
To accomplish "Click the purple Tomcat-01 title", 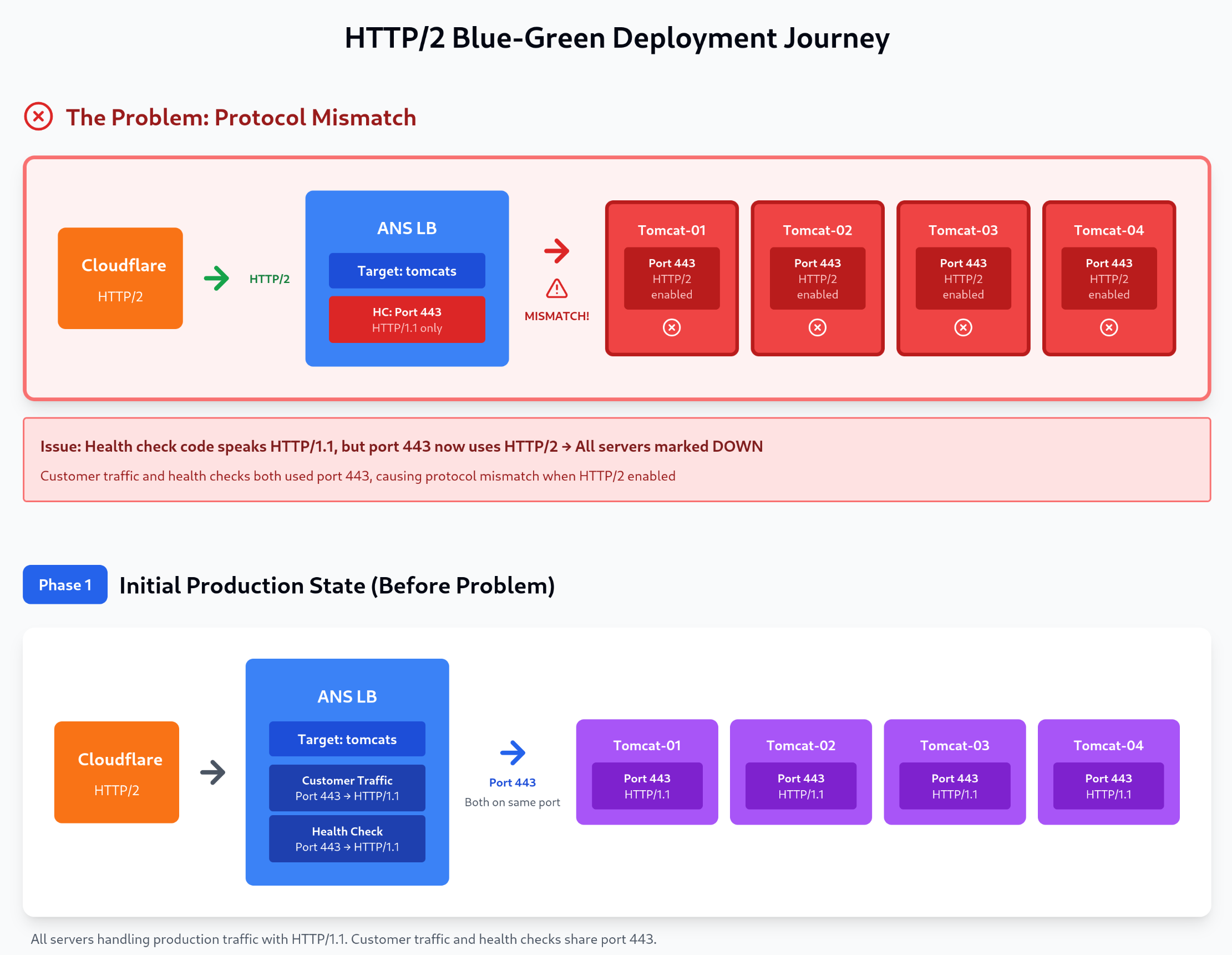I will coord(647,746).
